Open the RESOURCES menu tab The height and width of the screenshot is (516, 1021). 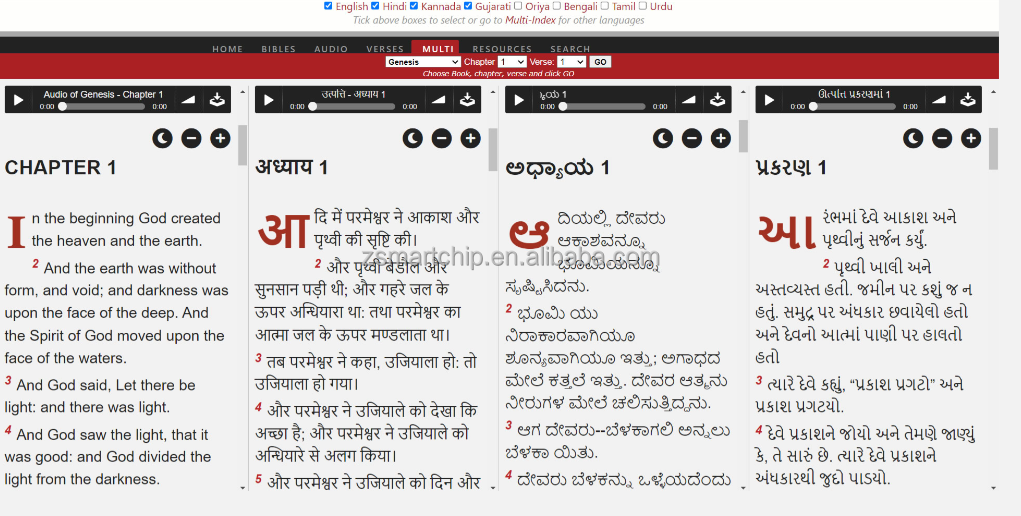pyautogui.click(x=502, y=49)
